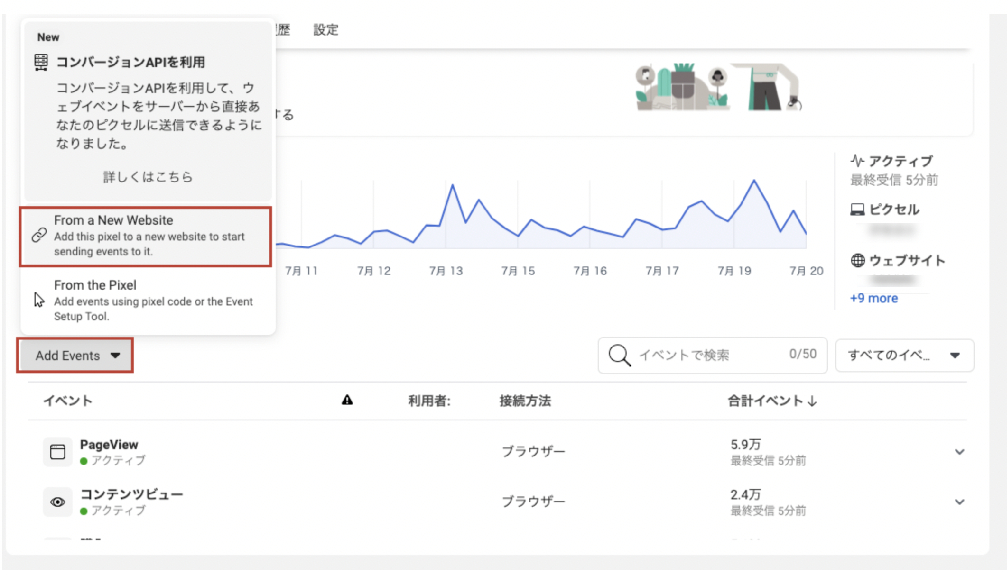
Task: Click the activity pulse icon beside アクティブ
Action: pyautogui.click(x=857, y=161)
